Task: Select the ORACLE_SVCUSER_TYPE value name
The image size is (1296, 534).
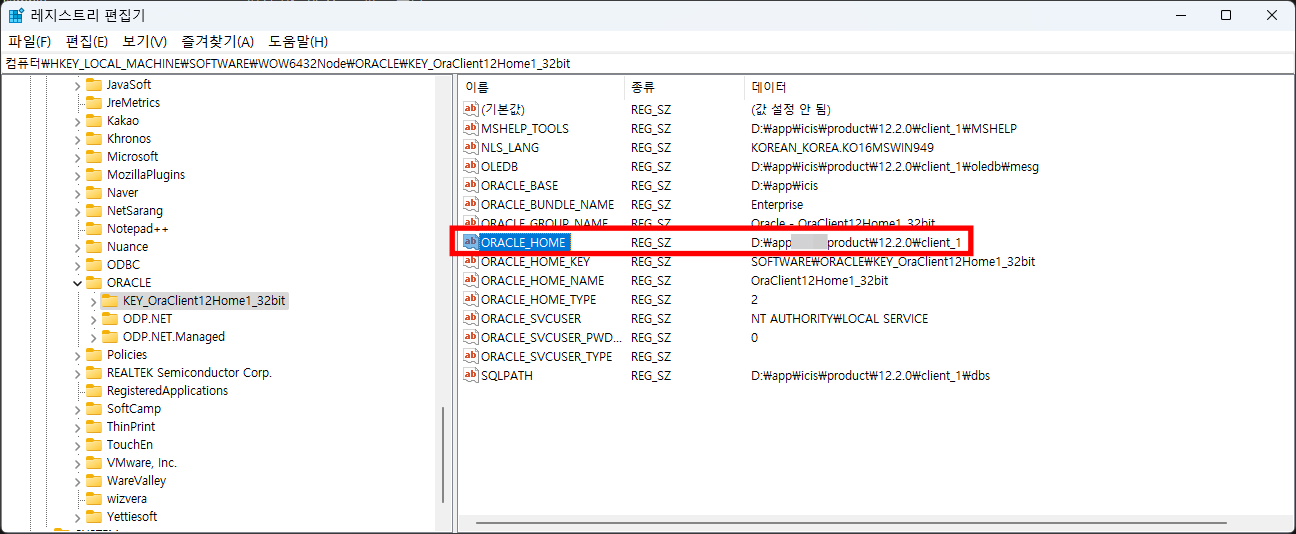Action: point(546,356)
